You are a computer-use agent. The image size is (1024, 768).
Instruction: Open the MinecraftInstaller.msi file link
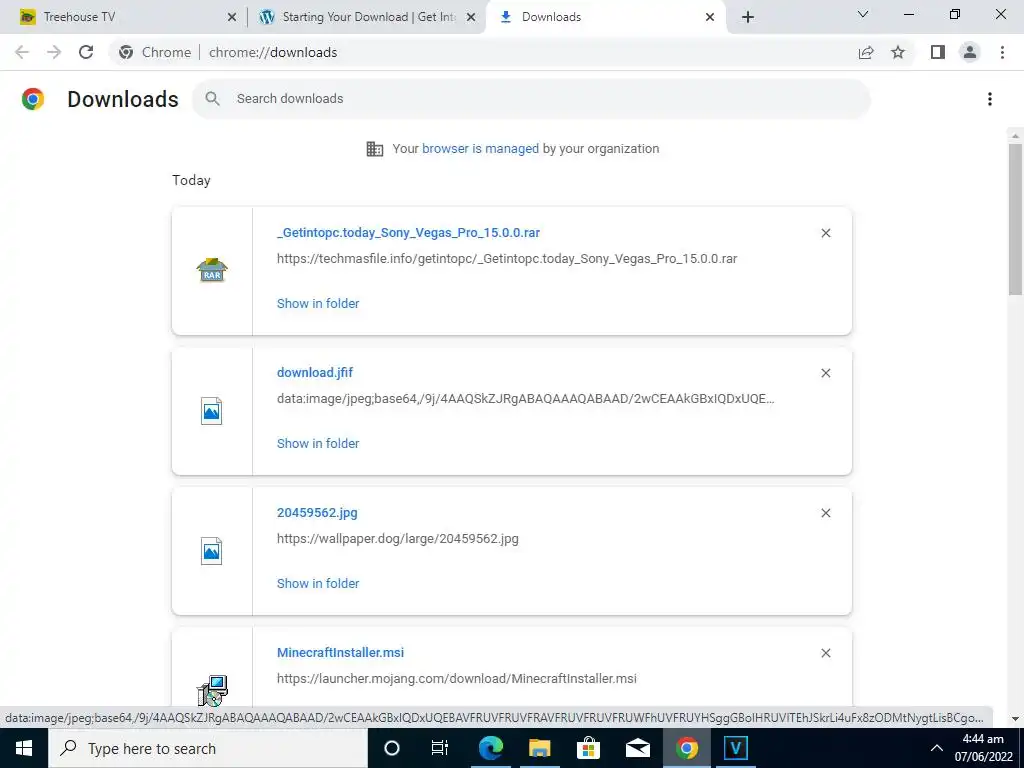340,653
